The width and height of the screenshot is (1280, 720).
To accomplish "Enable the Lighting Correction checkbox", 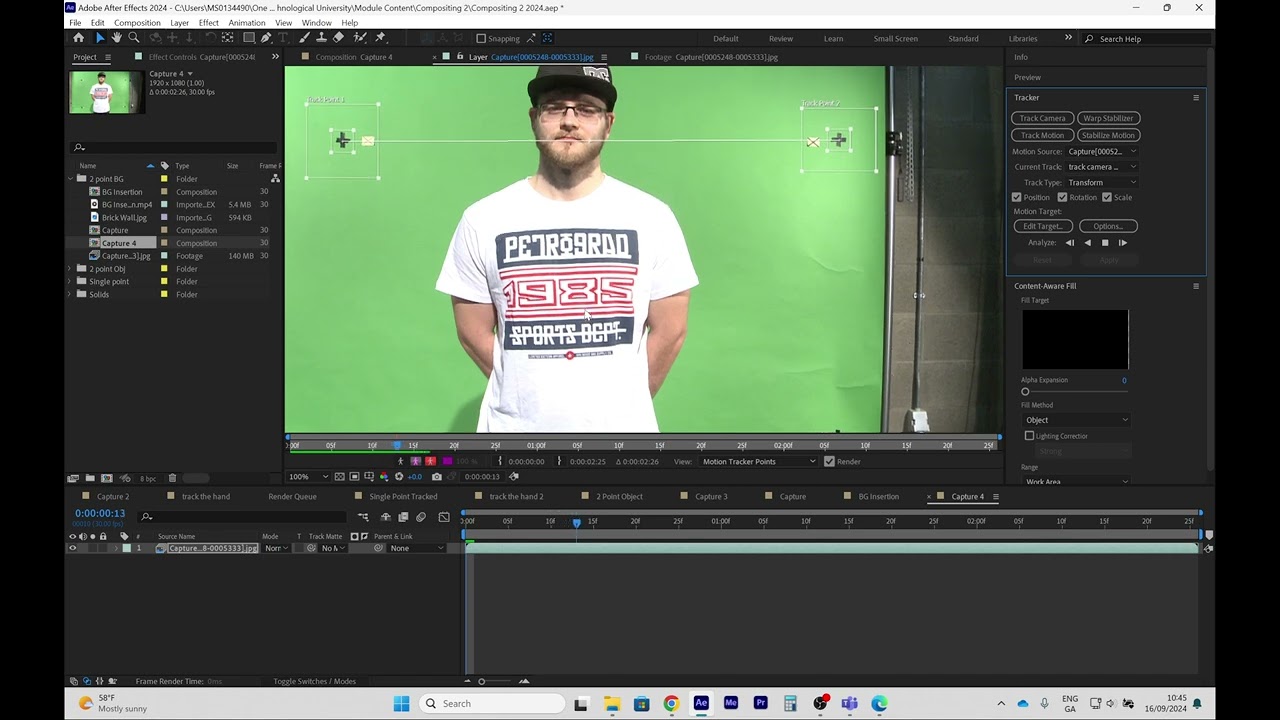I will click(1029, 436).
